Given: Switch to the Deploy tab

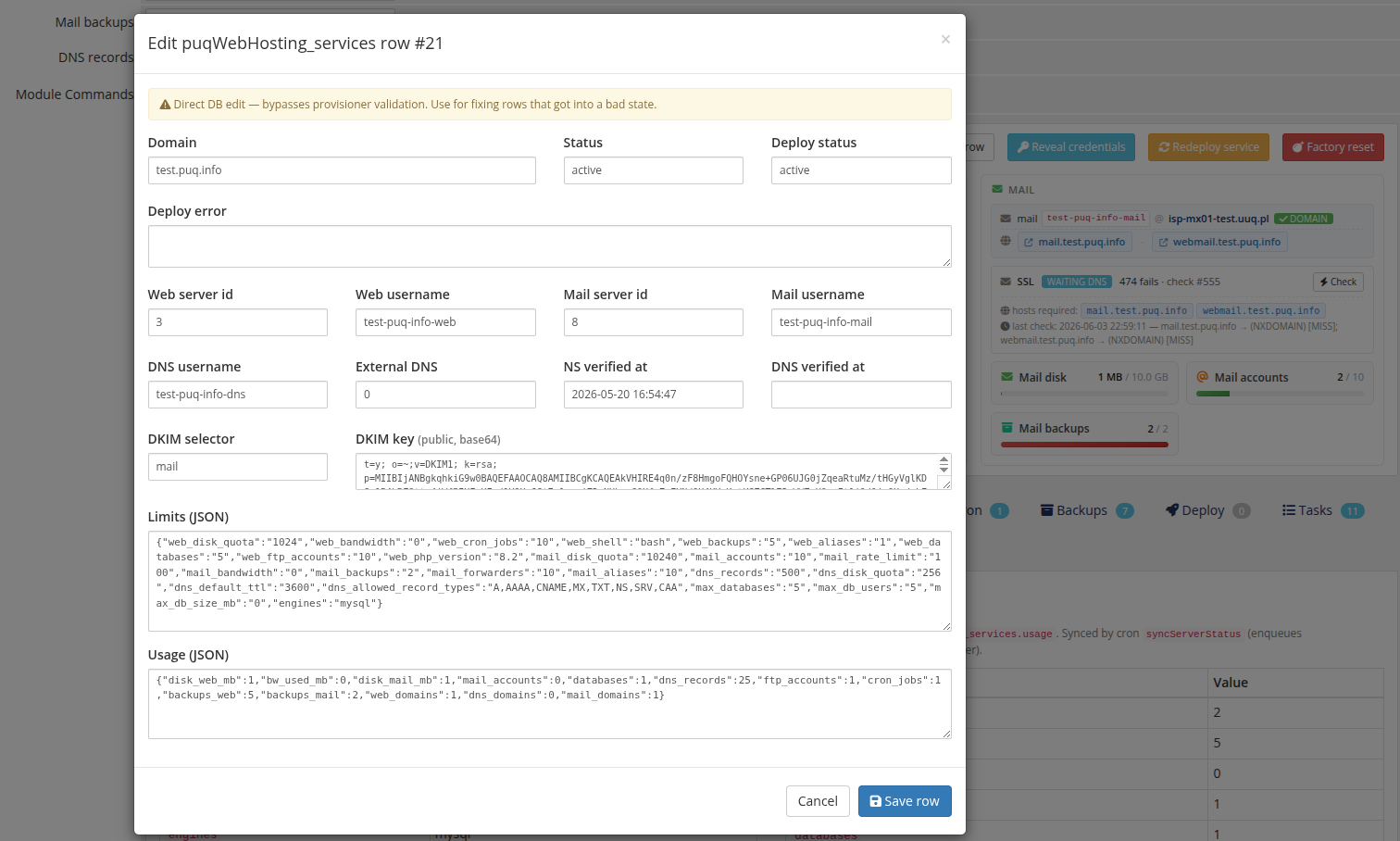Looking at the screenshot, I should (1207, 510).
